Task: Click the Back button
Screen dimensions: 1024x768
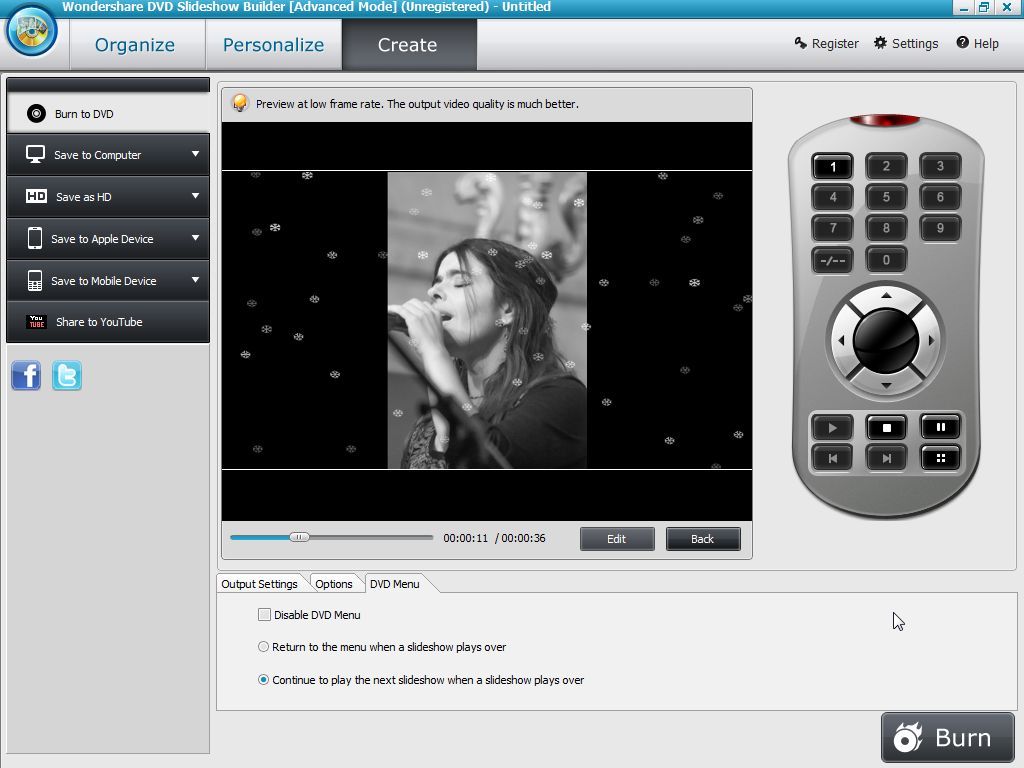Action: (x=703, y=539)
